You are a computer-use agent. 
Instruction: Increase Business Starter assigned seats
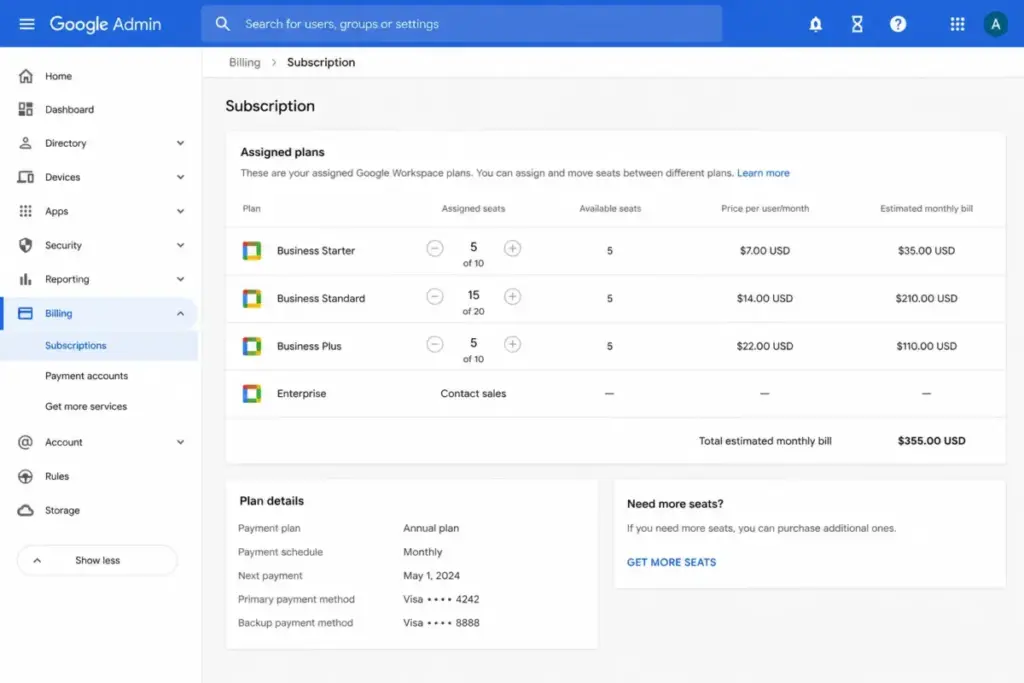point(512,248)
